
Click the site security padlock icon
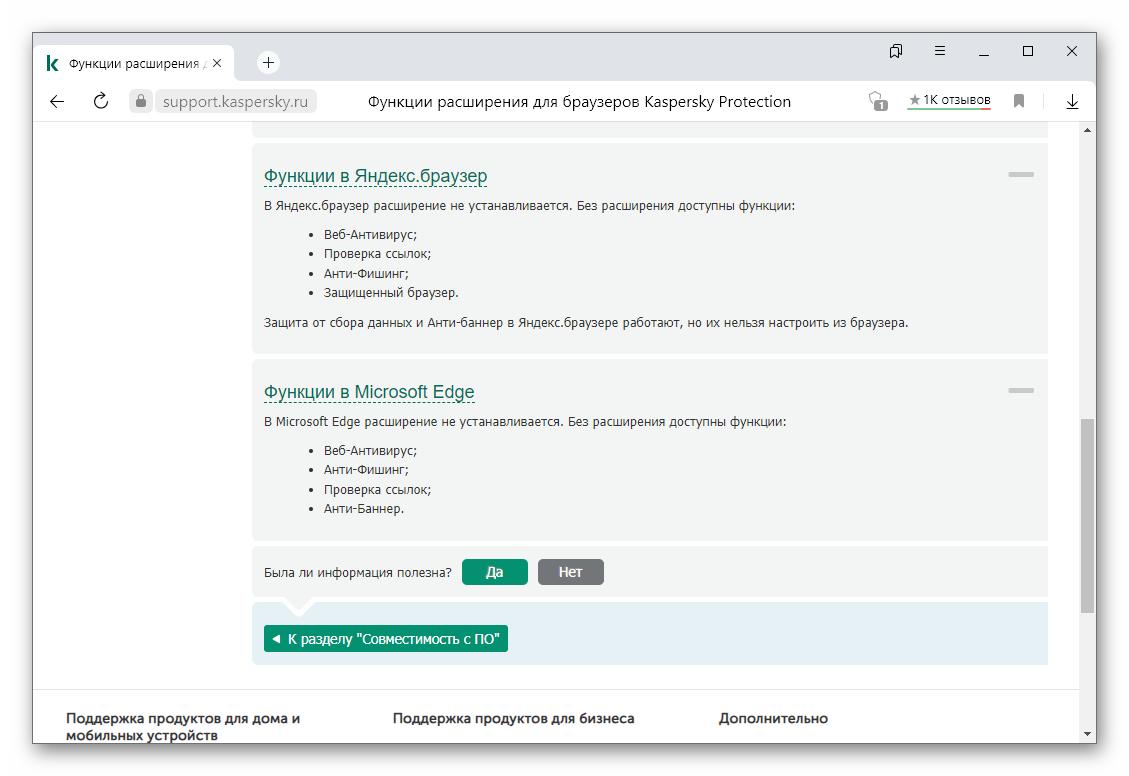[141, 101]
